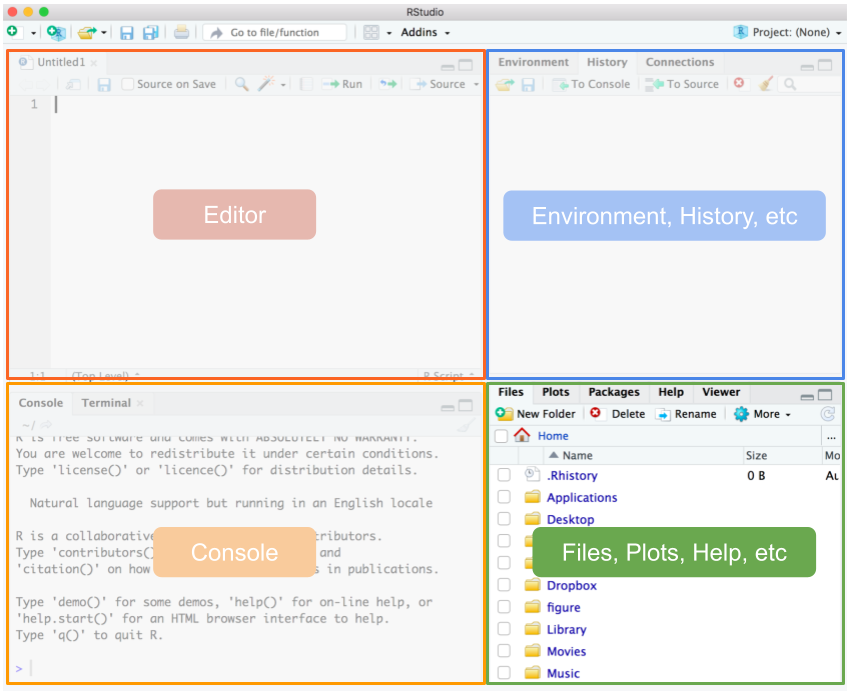The image size is (850, 695).
Task: Click the Rename button in Files pane
Action: pos(686,414)
